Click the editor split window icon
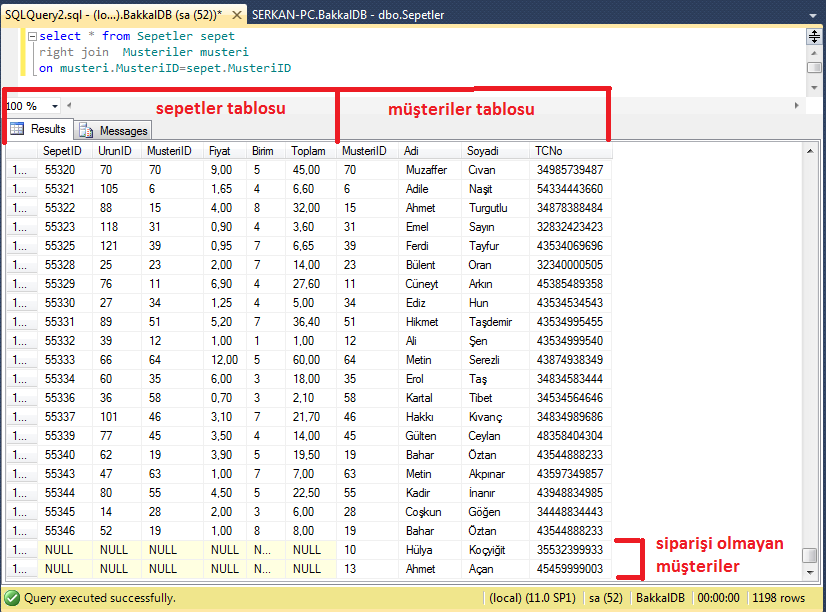Viewport: 826px width, 612px height. (814, 36)
